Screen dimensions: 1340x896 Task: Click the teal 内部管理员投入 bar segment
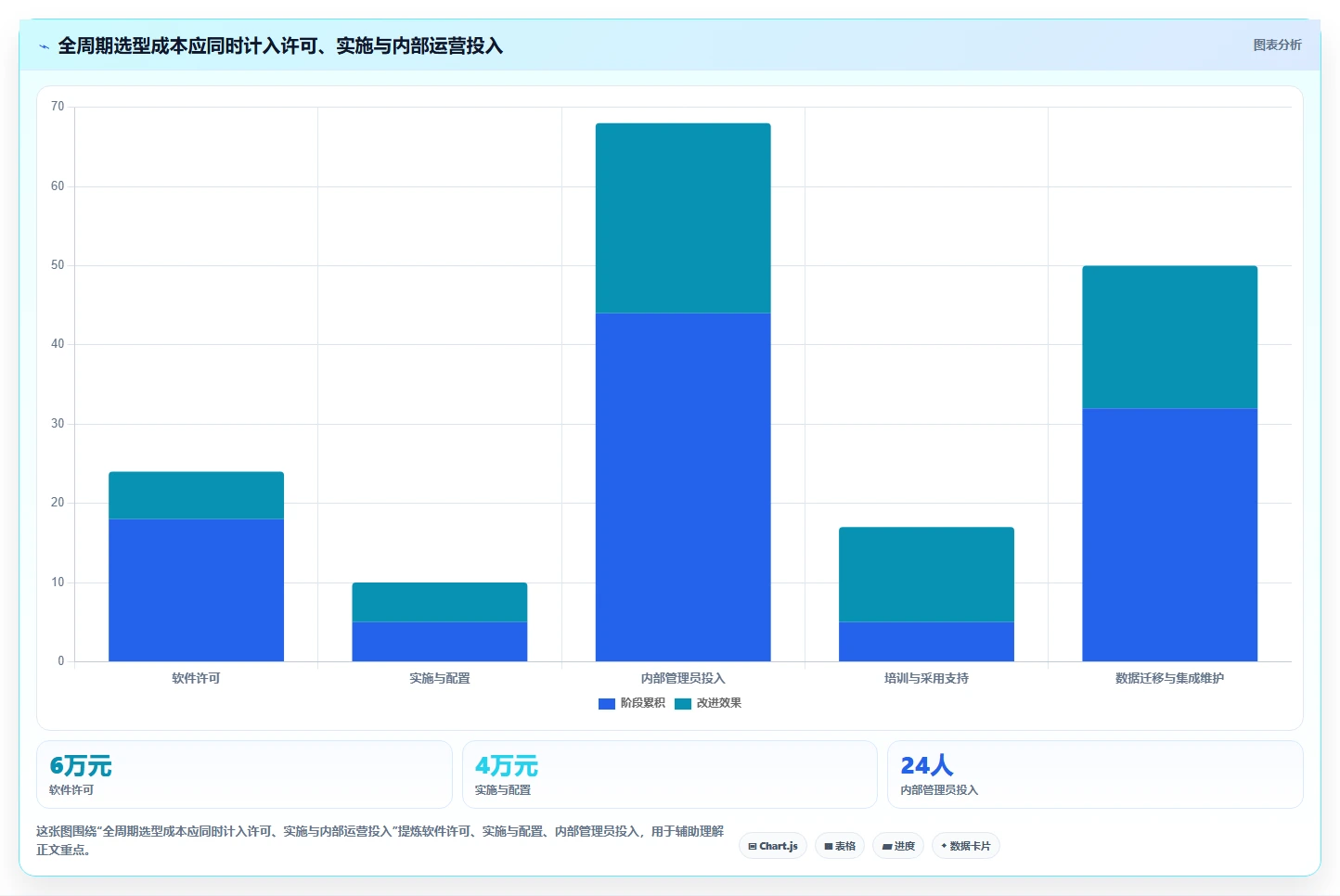pyautogui.click(x=683, y=218)
